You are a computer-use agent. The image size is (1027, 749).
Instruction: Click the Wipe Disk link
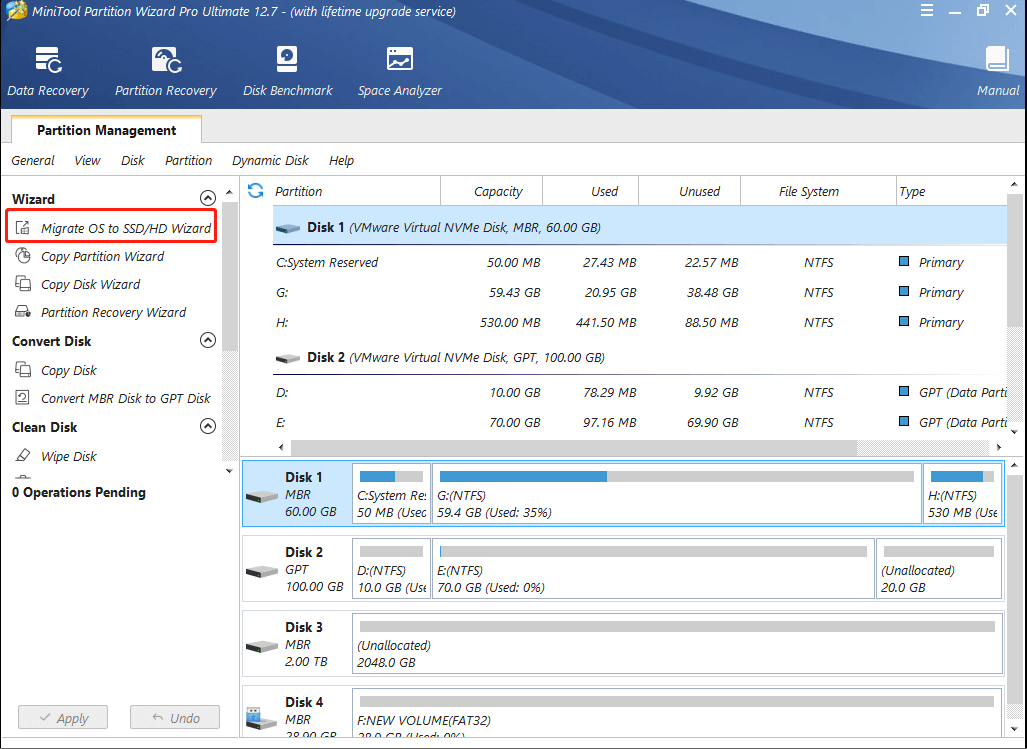click(x=68, y=456)
